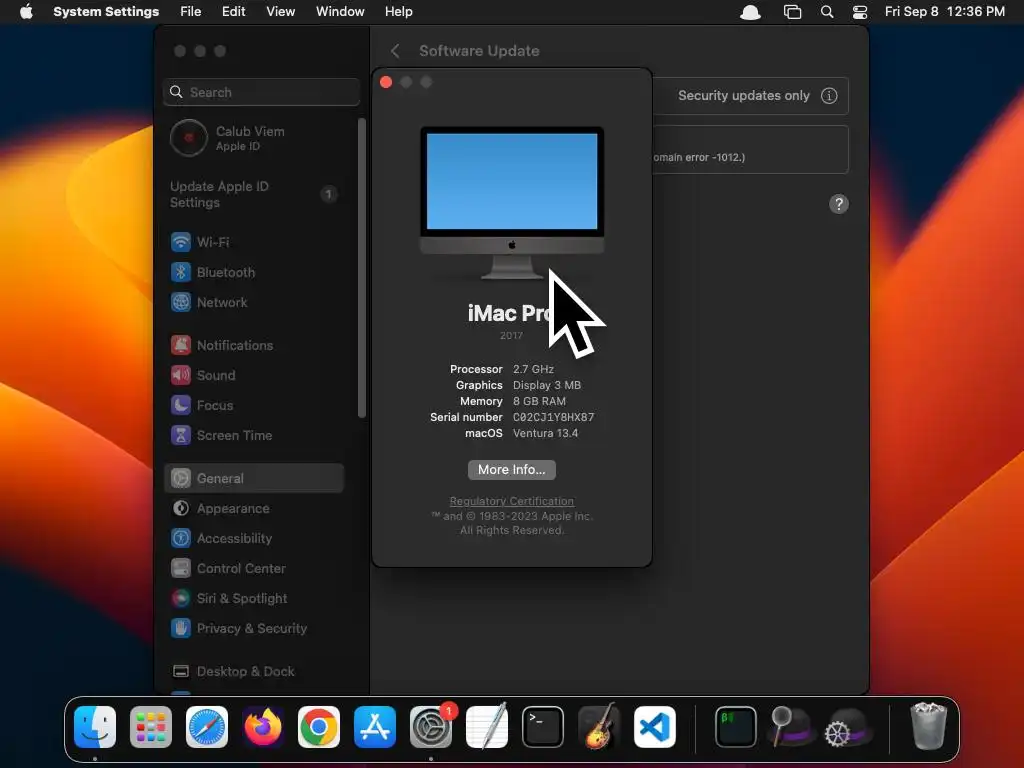Launch Finder from the Dock
Image resolution: width=1024 pixels, height=768 pixels.
[95, 727]
